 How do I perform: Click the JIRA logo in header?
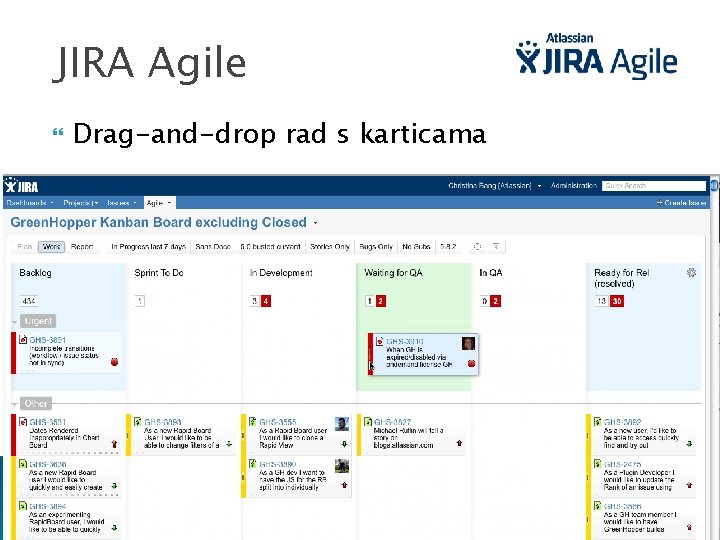click(x=22, y=186)
